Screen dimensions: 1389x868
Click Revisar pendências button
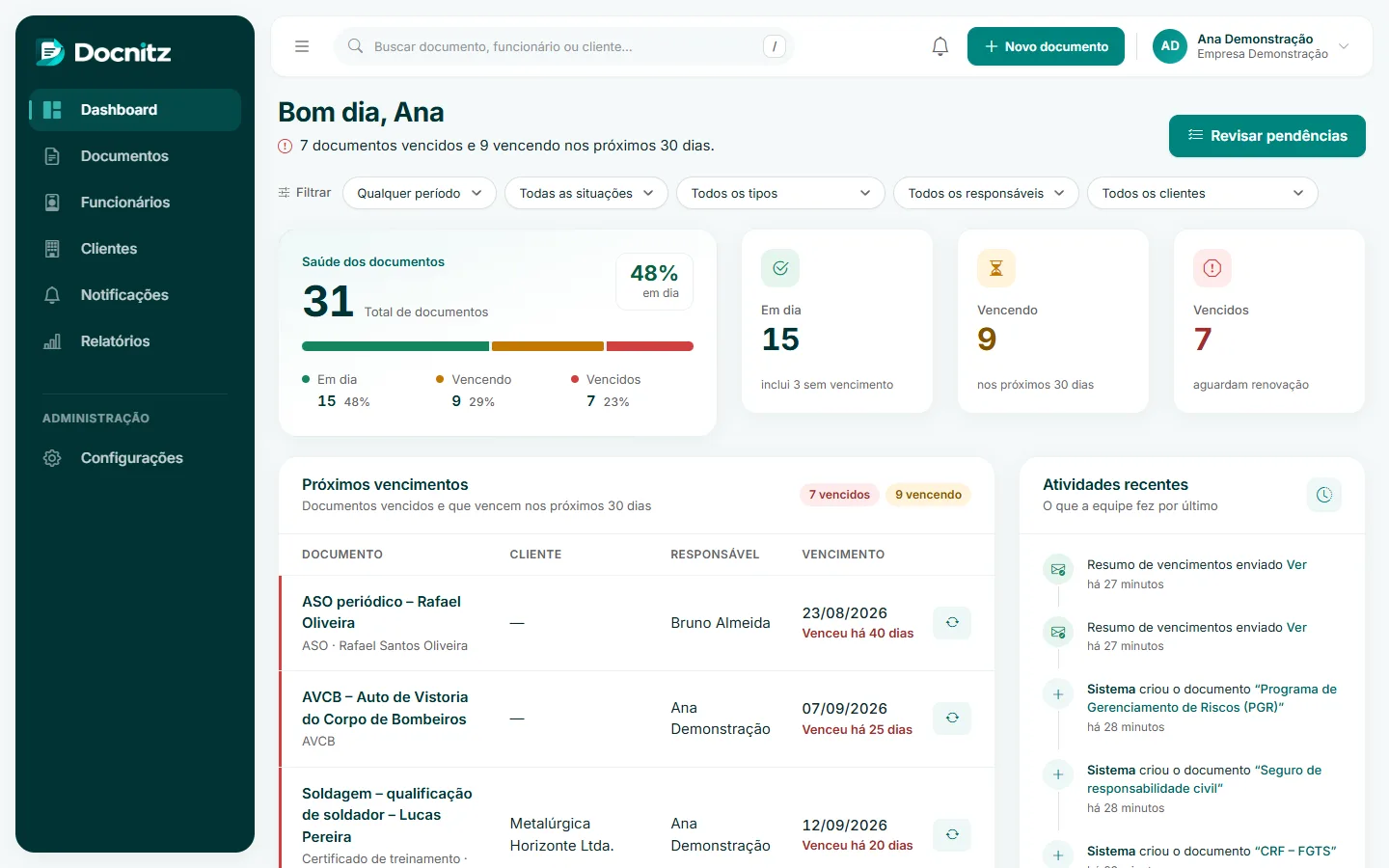pyautogui.click(x=1267, y=136)
